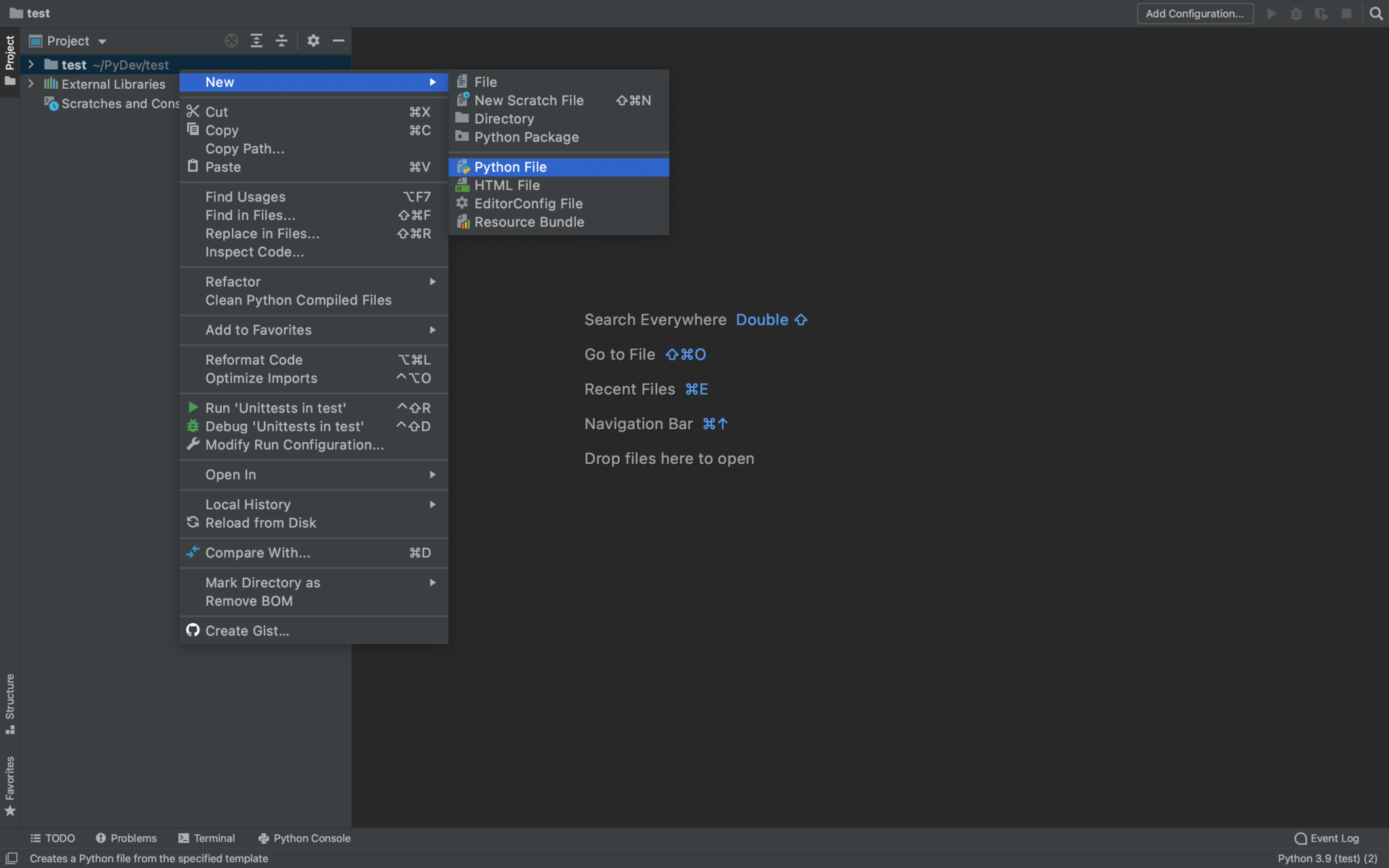Click the Search Everywhere magnifier icon
Viewport: 1389px width, 868px height.
(1375, 14)
